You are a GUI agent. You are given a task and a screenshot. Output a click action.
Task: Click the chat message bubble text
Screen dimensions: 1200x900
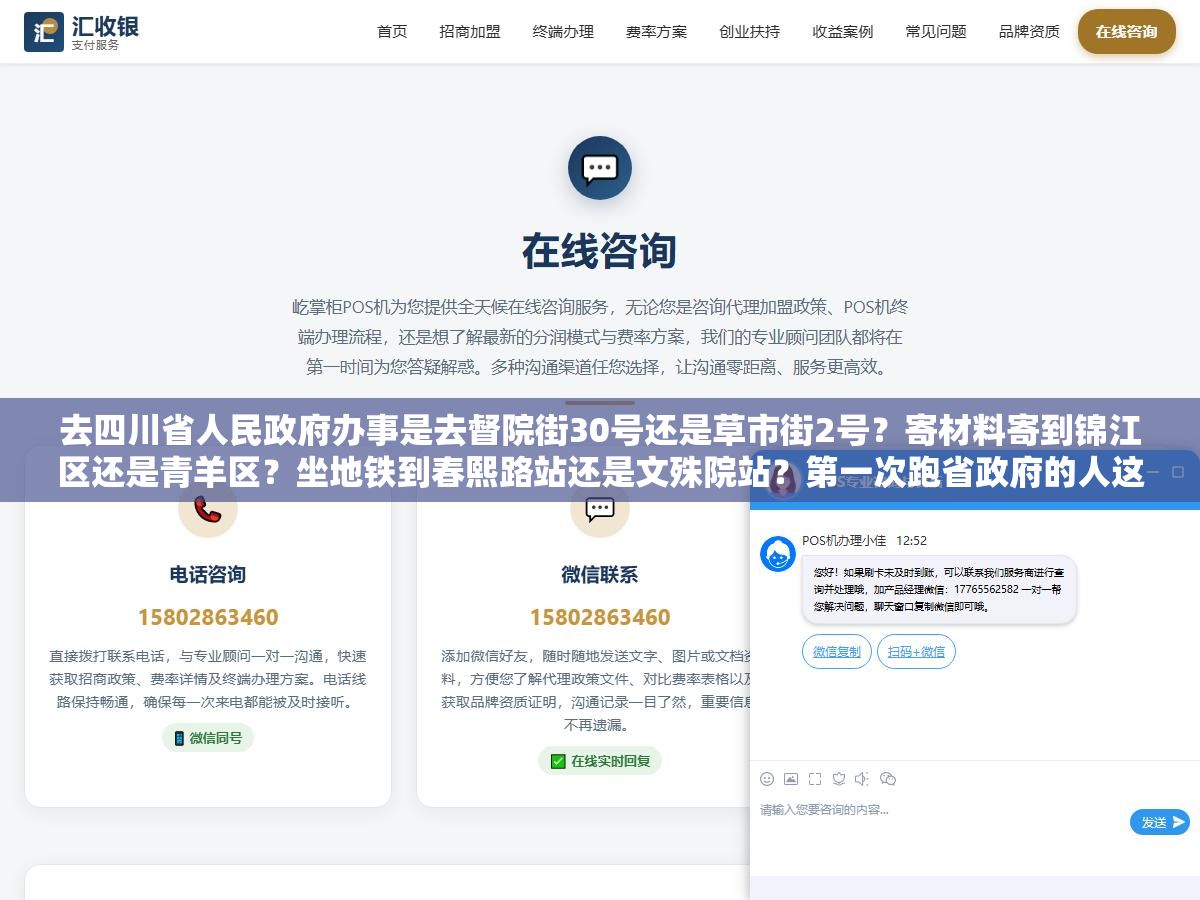[939, 590]
